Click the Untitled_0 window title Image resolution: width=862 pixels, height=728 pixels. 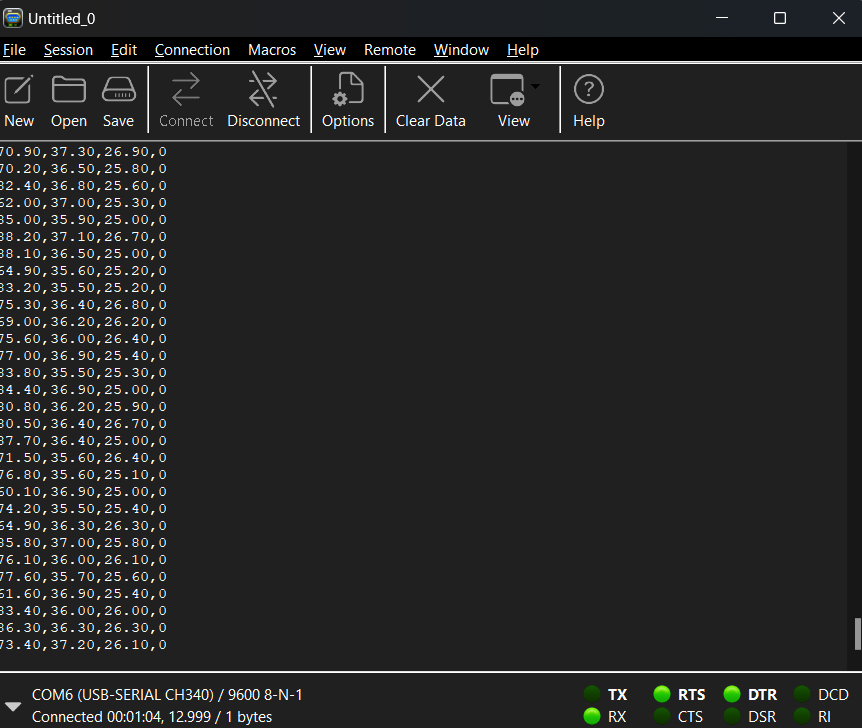click(62, 19)
